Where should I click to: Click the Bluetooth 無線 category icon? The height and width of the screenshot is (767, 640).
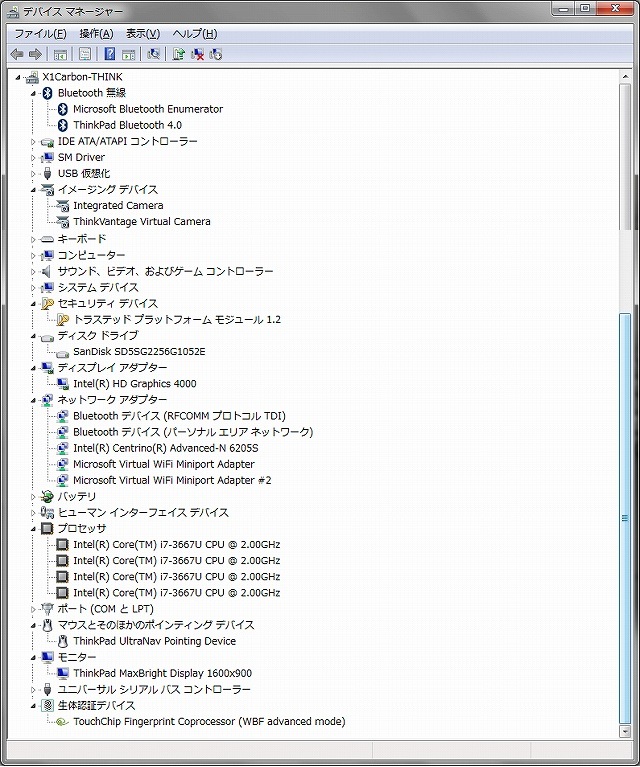click(x=47, y=93)
